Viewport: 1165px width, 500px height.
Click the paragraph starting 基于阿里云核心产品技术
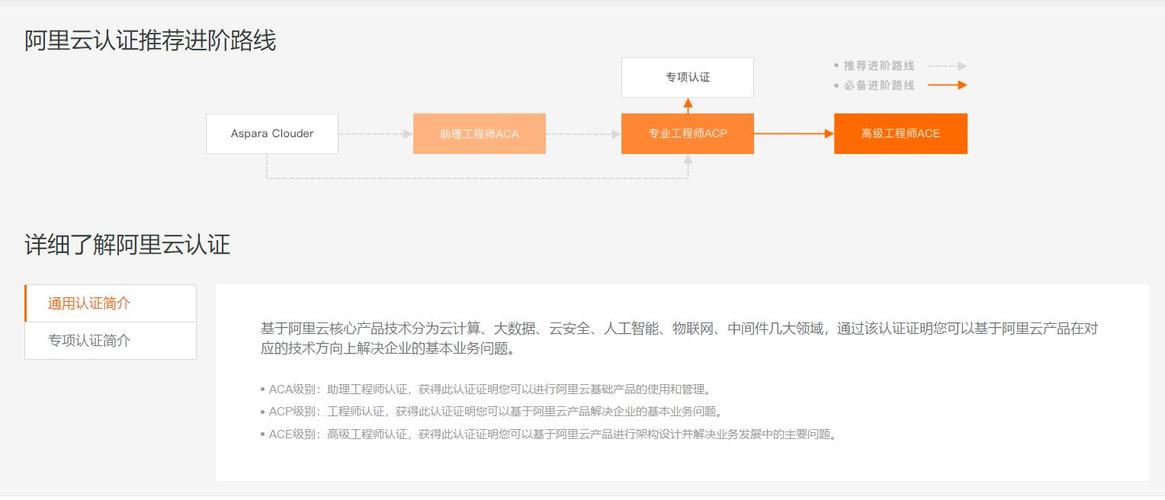pos(679,338)
